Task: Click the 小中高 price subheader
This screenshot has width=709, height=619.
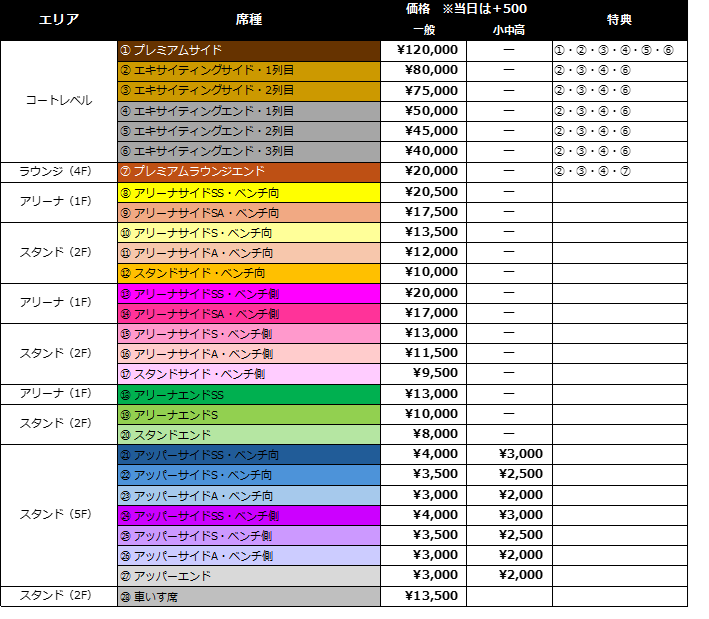Action: tap(508, 30)
